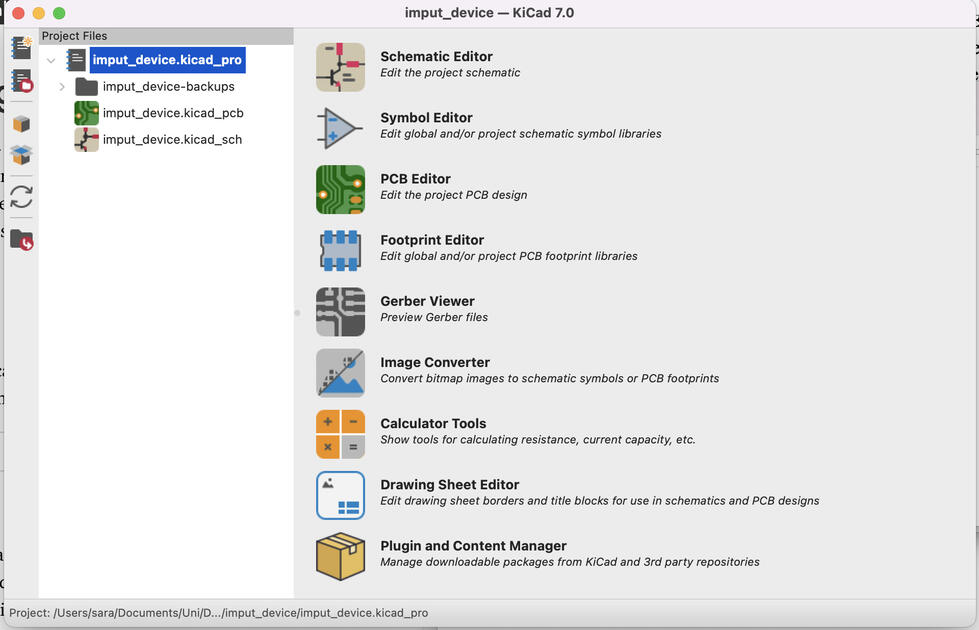979x630 pixels.
Task: Click the window title 'imput_device — KiCad 7.0'
Action: (490, 12)
